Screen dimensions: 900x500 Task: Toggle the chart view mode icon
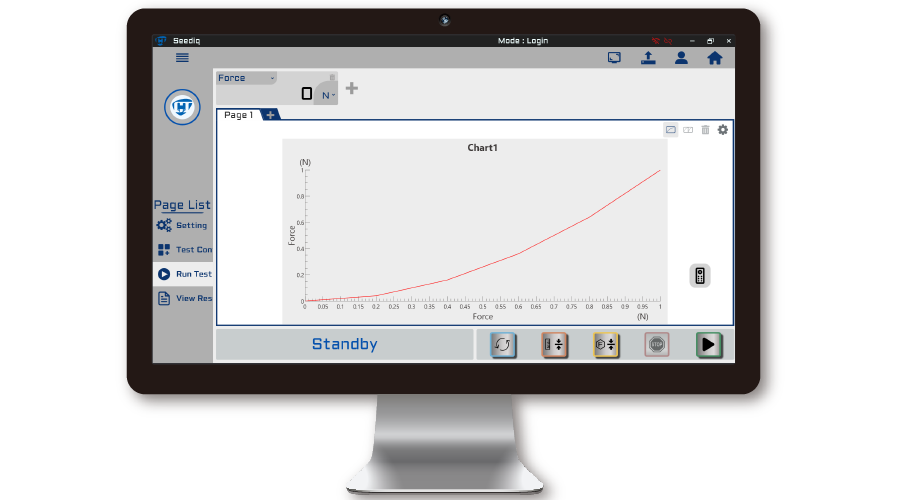(x=671, y=130)
